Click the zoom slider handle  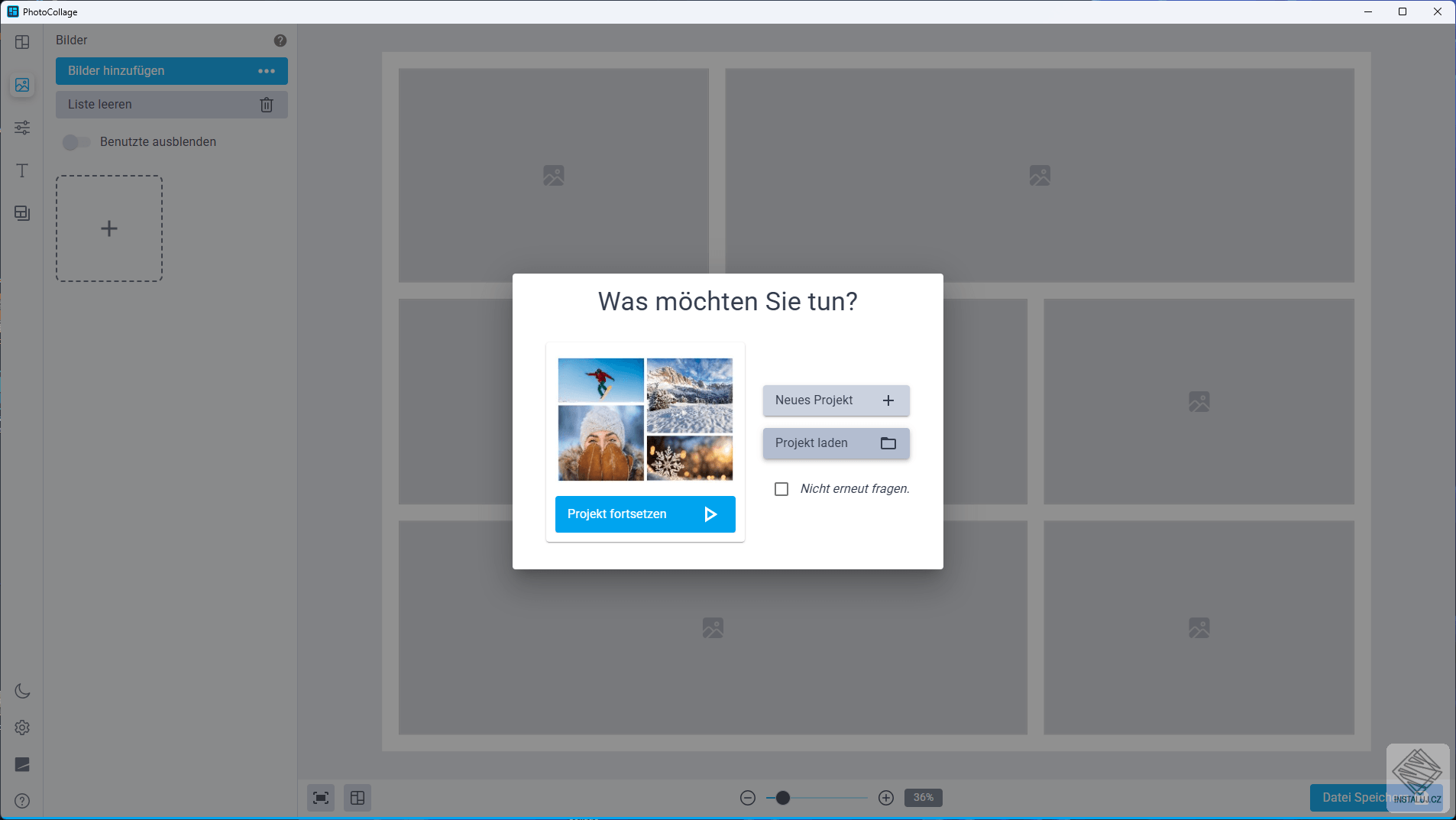(783, 798)
